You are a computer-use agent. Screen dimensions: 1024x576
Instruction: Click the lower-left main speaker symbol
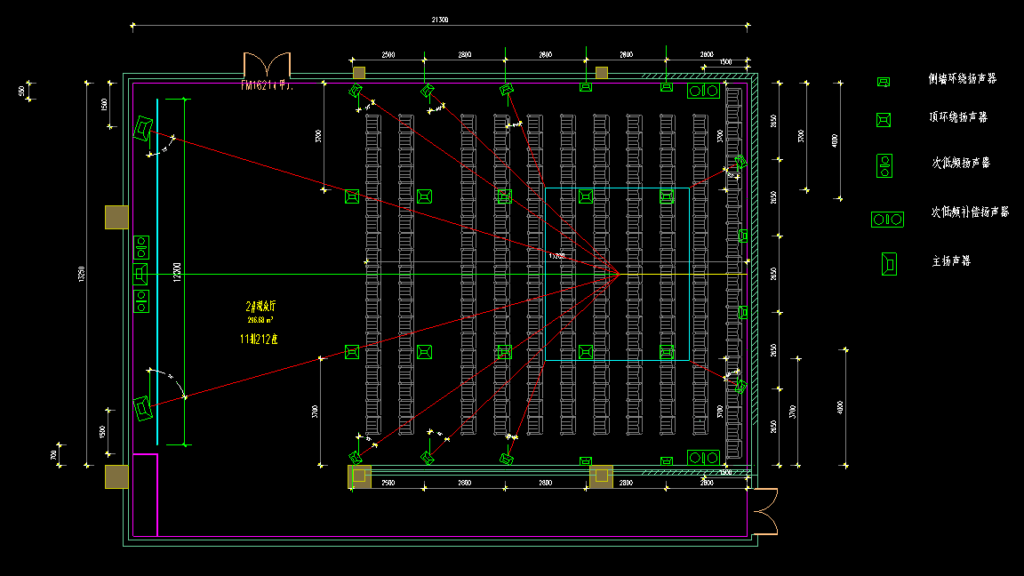[141, 409]
